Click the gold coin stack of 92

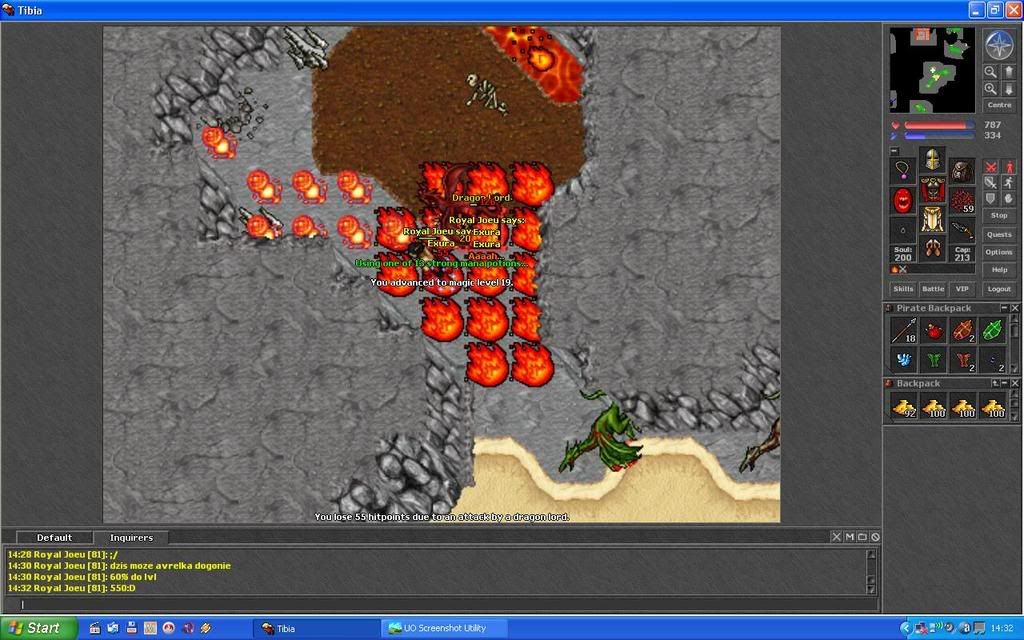coord(904,406)
